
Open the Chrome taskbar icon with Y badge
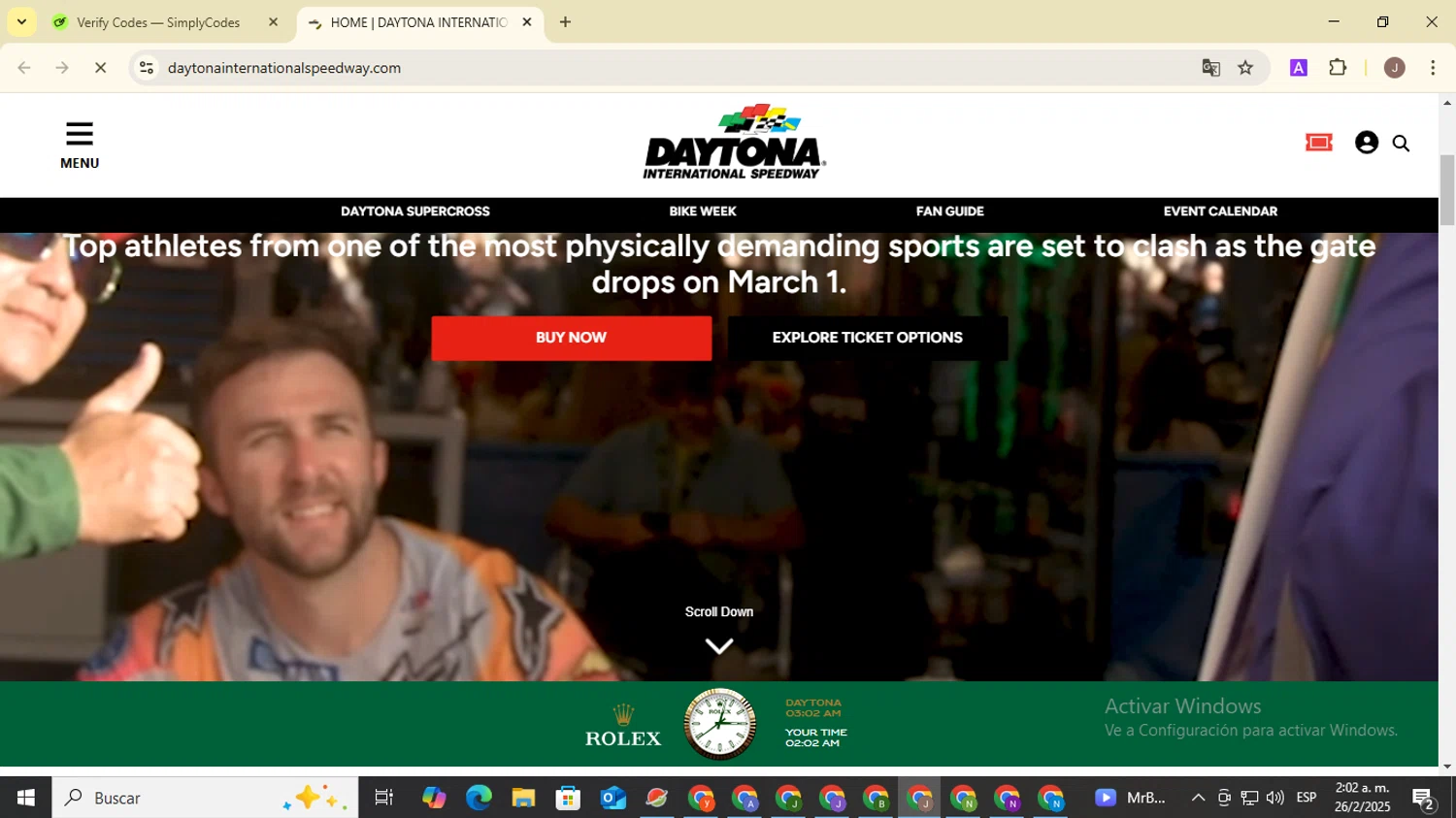point(701,798)
